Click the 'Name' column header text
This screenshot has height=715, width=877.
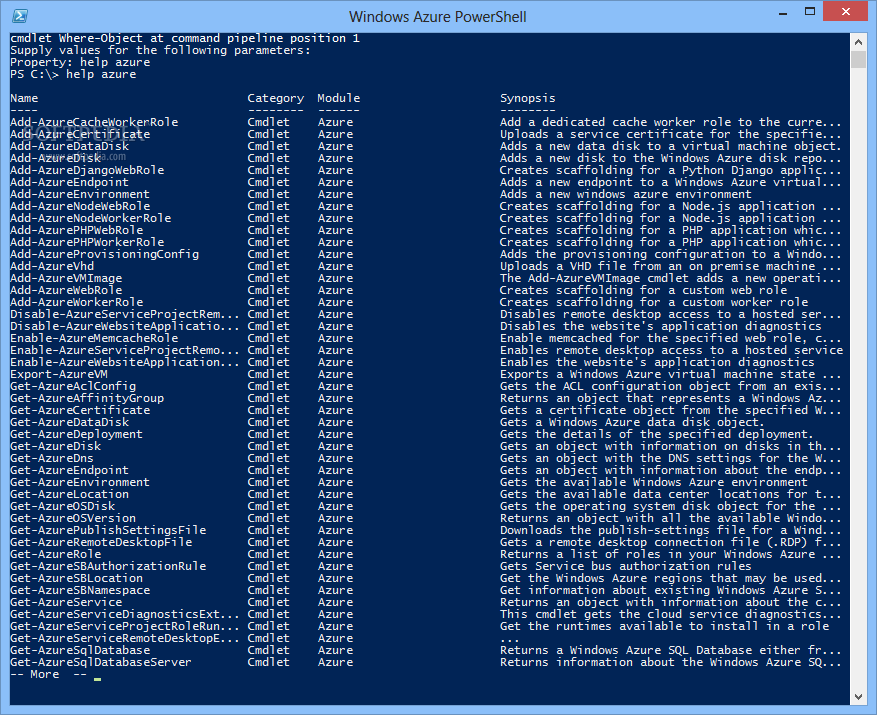click(24, 98)
